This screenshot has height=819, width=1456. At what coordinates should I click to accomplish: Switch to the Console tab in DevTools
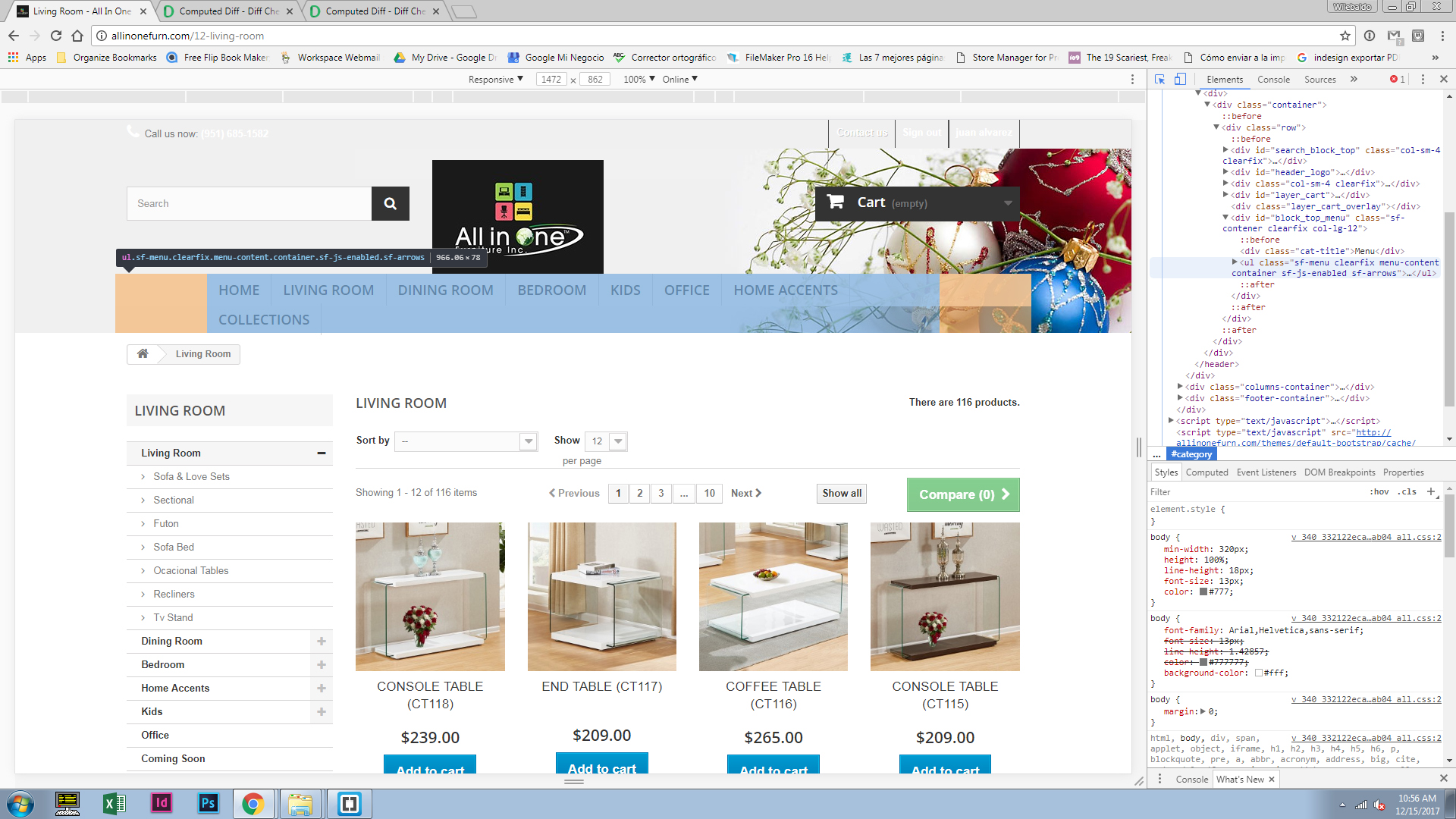pyautogui.click(x=1273, y=79)
